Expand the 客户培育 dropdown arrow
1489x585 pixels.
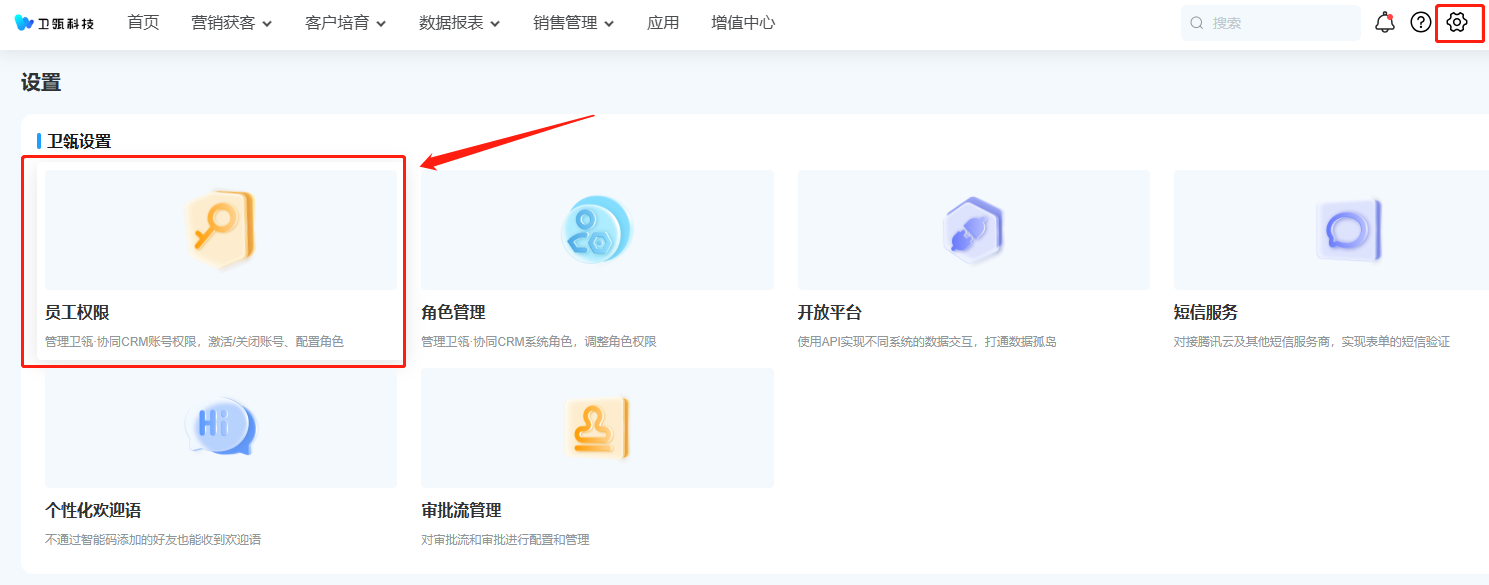point(381,24)
